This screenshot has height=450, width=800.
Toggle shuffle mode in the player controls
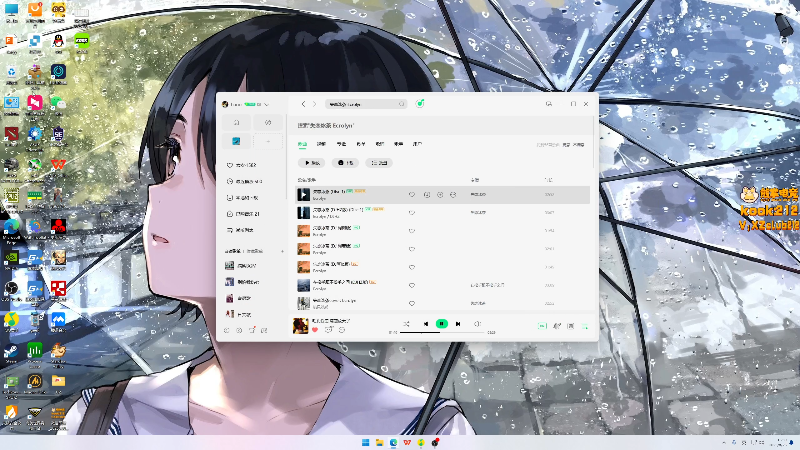406,324
